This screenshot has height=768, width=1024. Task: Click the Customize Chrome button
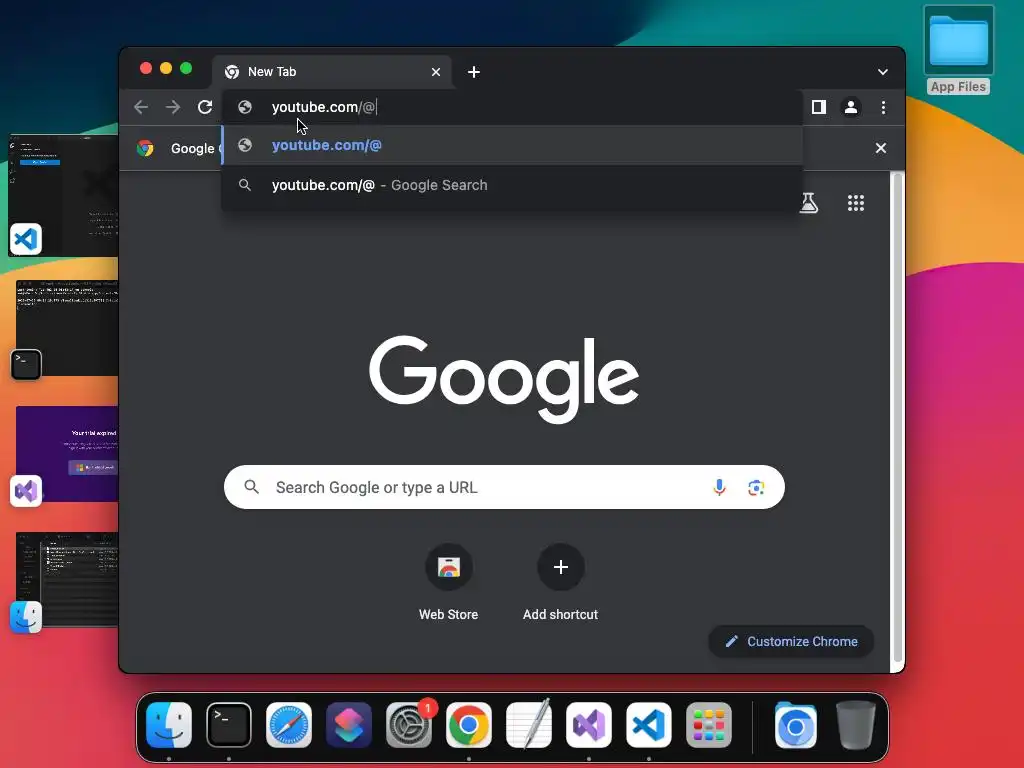(792, 642)
